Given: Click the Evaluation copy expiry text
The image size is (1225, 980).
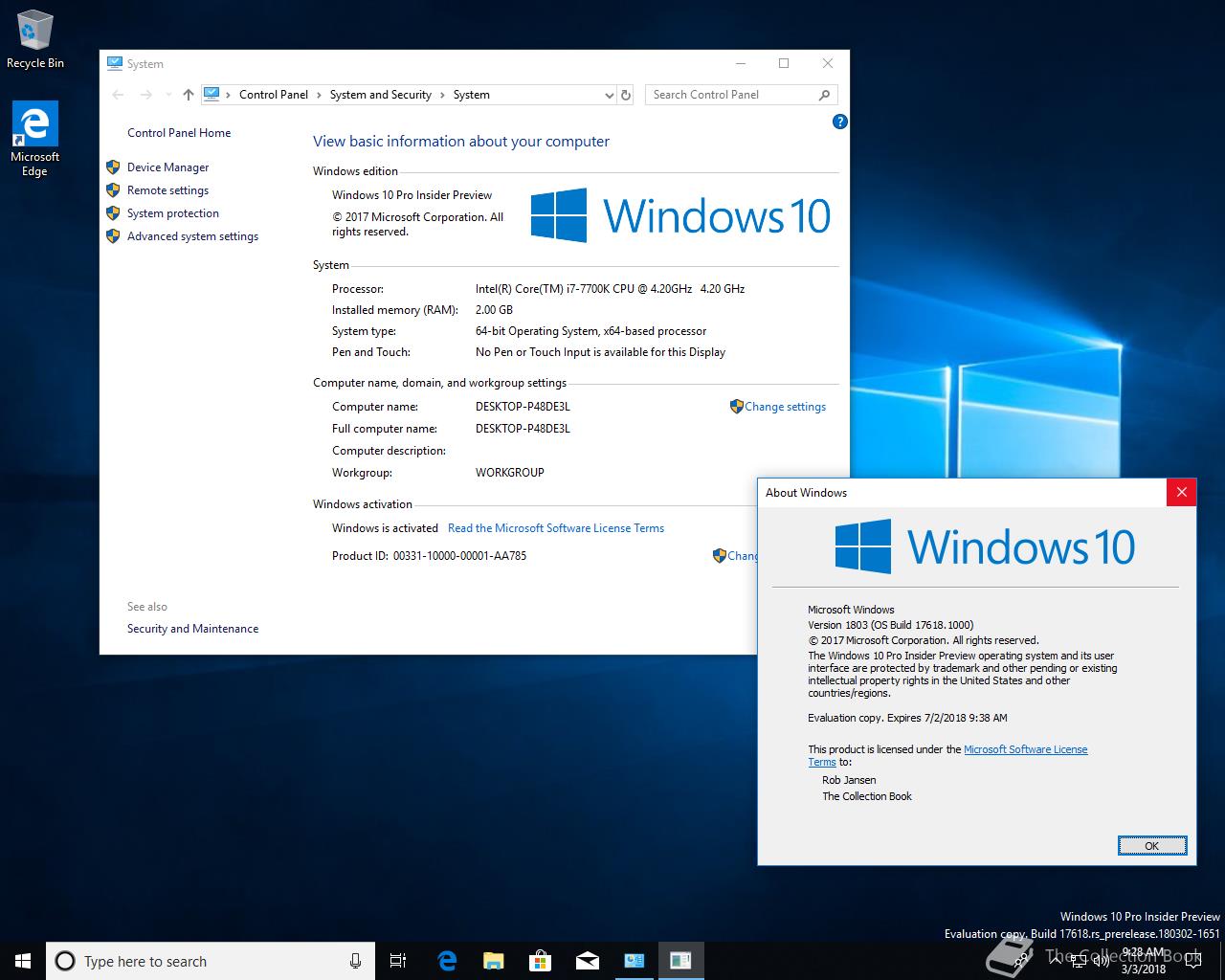Looking at the screenshot, I should click(907, 718).
